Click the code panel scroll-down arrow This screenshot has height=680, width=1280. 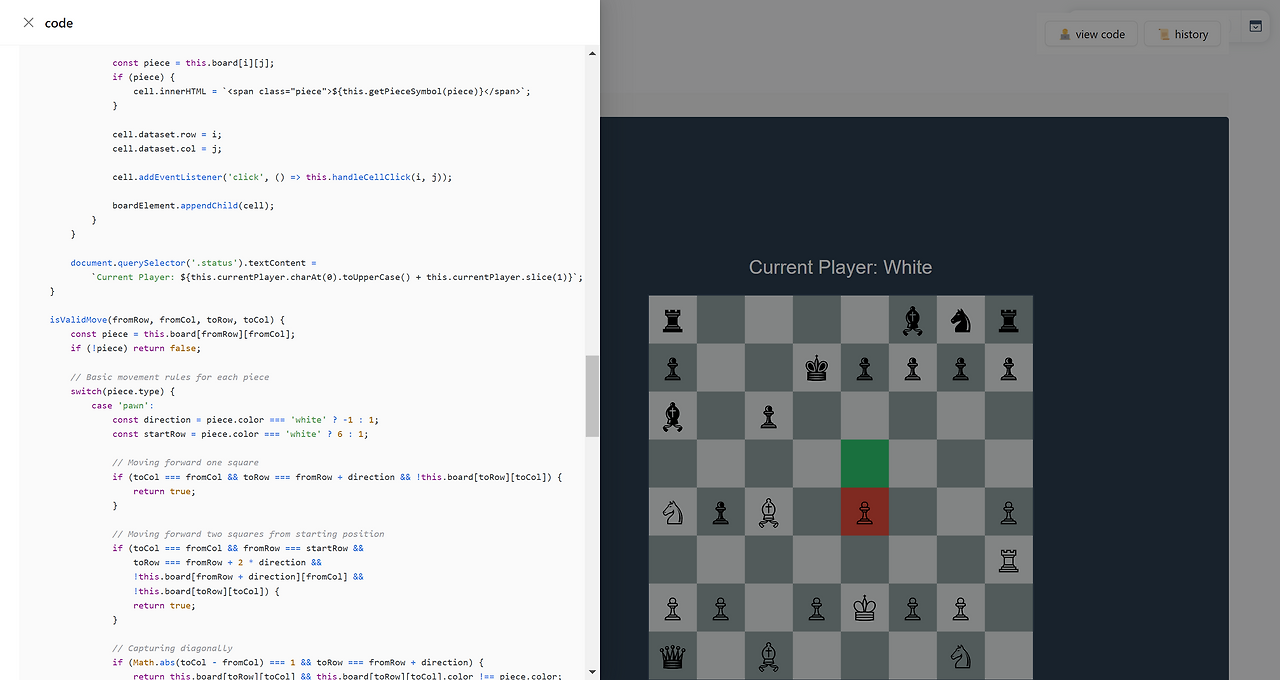coord(592,671)
